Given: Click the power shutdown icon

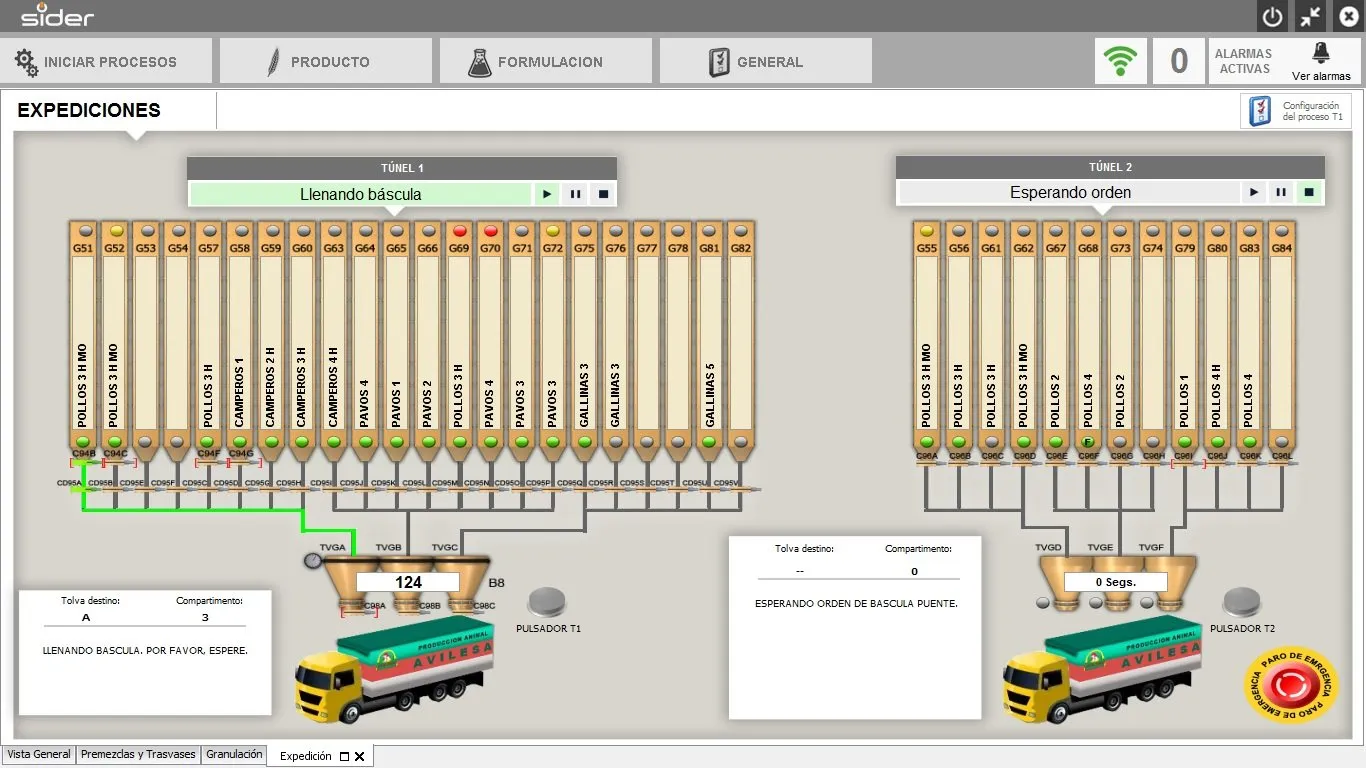Looking at the screenshot, I should click(1273, 16).
